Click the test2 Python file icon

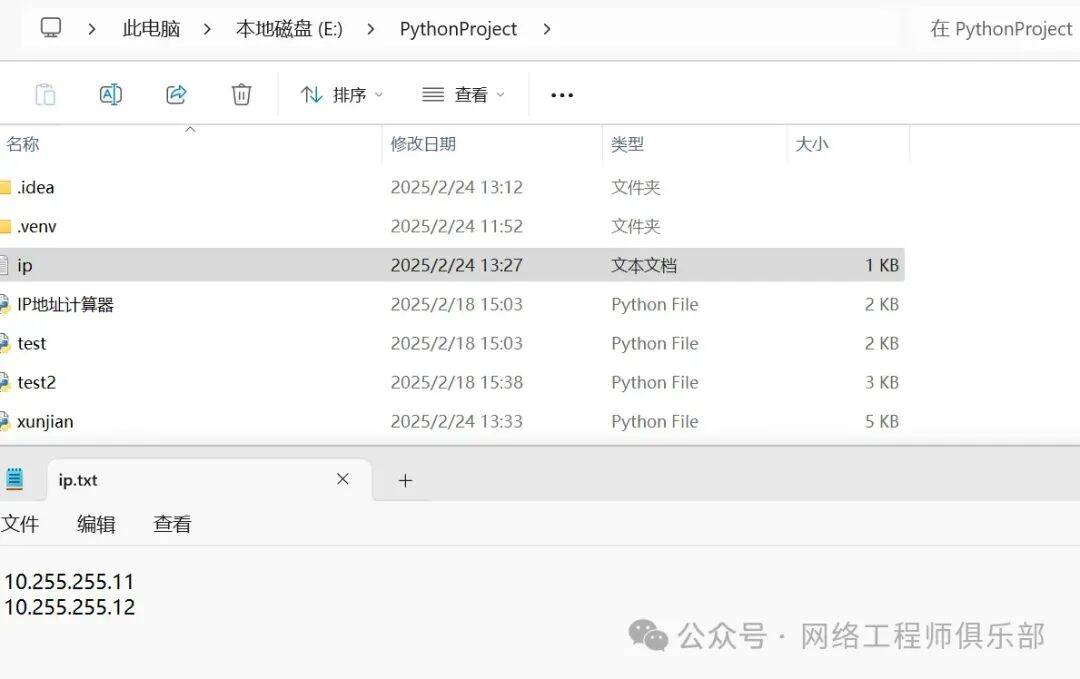5,382
